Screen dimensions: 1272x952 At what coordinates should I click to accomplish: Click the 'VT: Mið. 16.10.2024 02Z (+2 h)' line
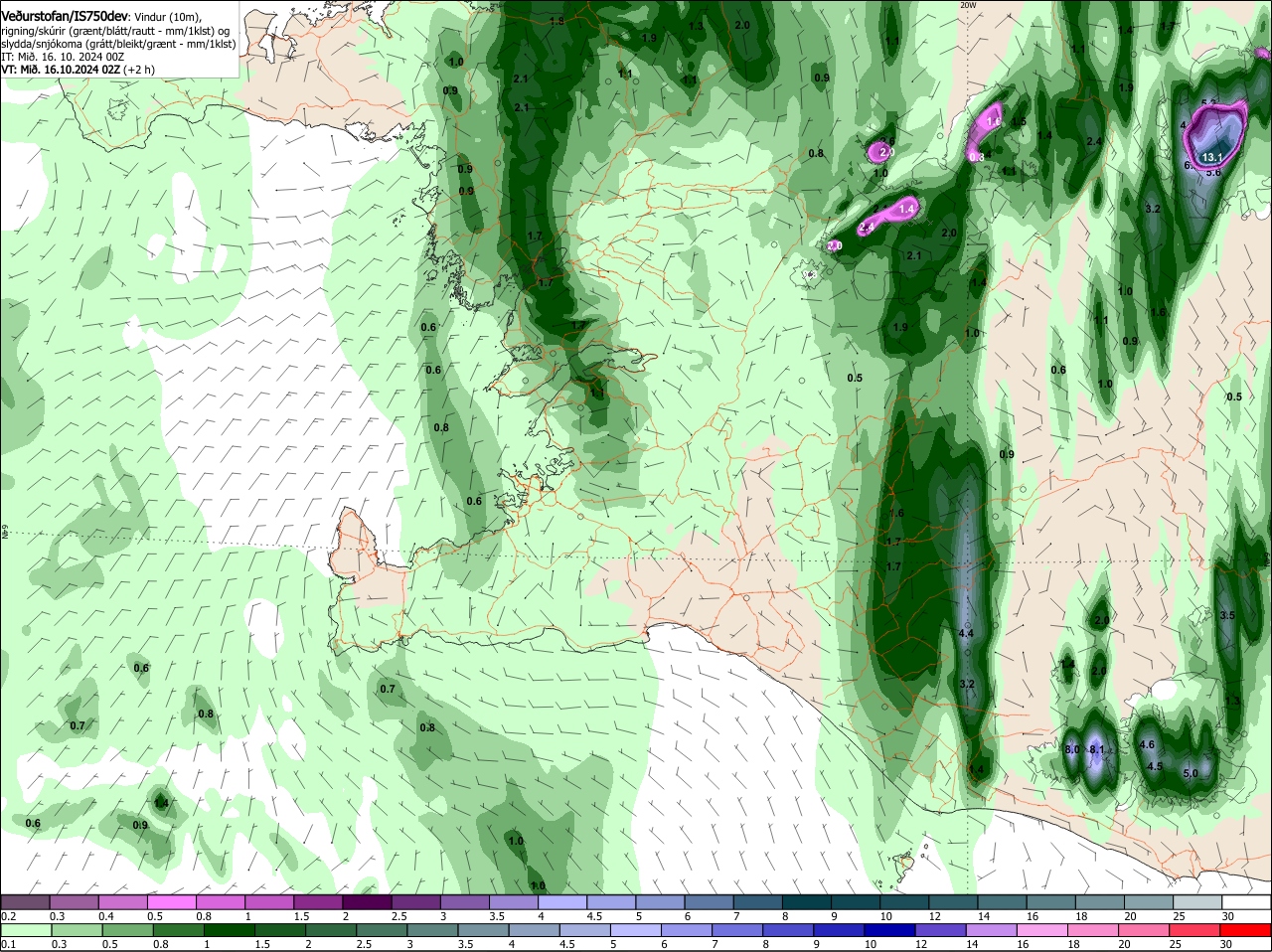click(78, 70)
